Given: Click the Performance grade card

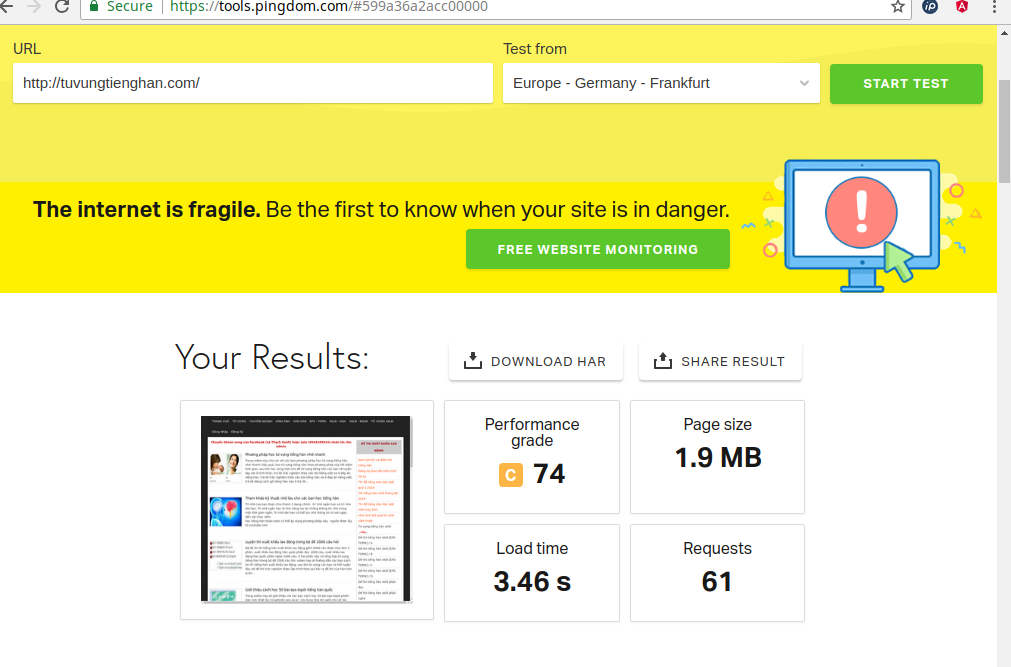Looking at the screenshot, I should coord(532,457).
